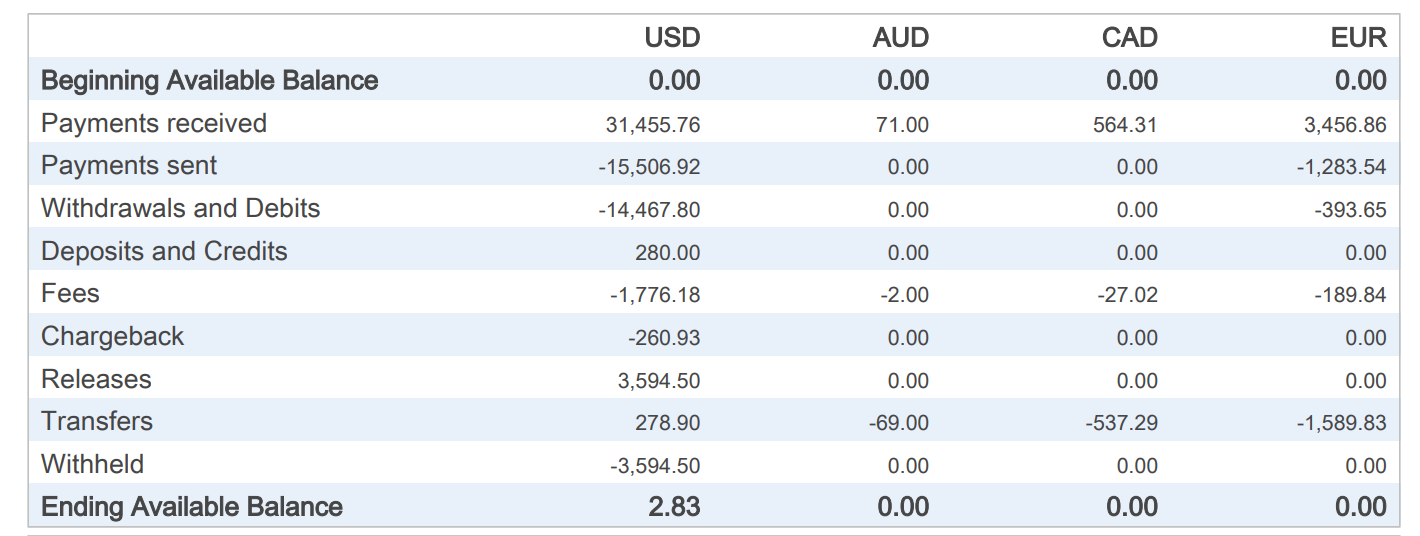1420x536 pixels.
Task: Click the Deposits and Credits label
Action: click(164, 251)
